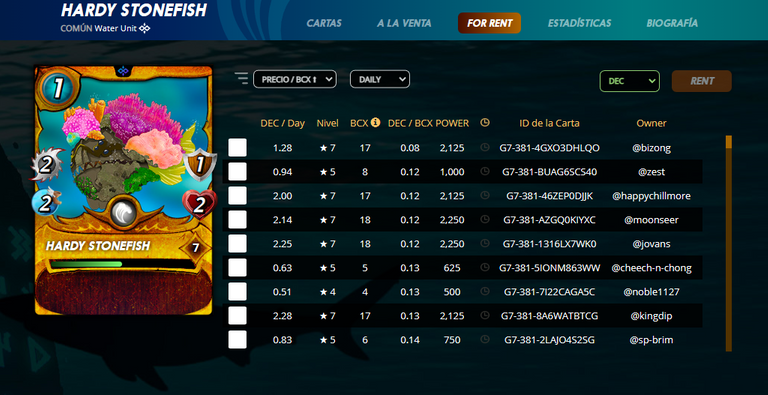Open the filter list icon beside sort dropdown
This screenshot has width=768, height=395.
[241, 78]
